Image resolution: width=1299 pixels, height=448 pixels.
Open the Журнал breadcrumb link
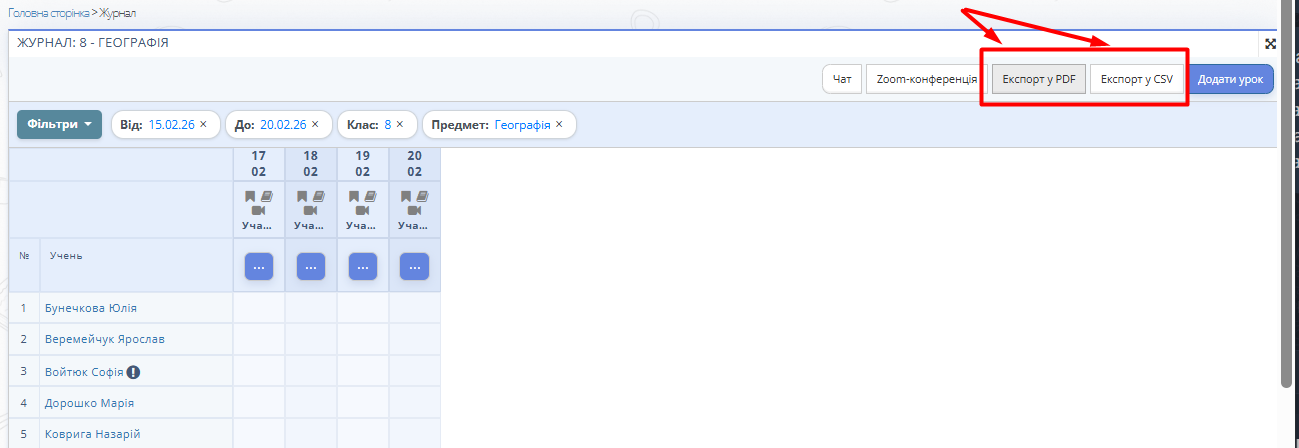(x=118, y=13)
